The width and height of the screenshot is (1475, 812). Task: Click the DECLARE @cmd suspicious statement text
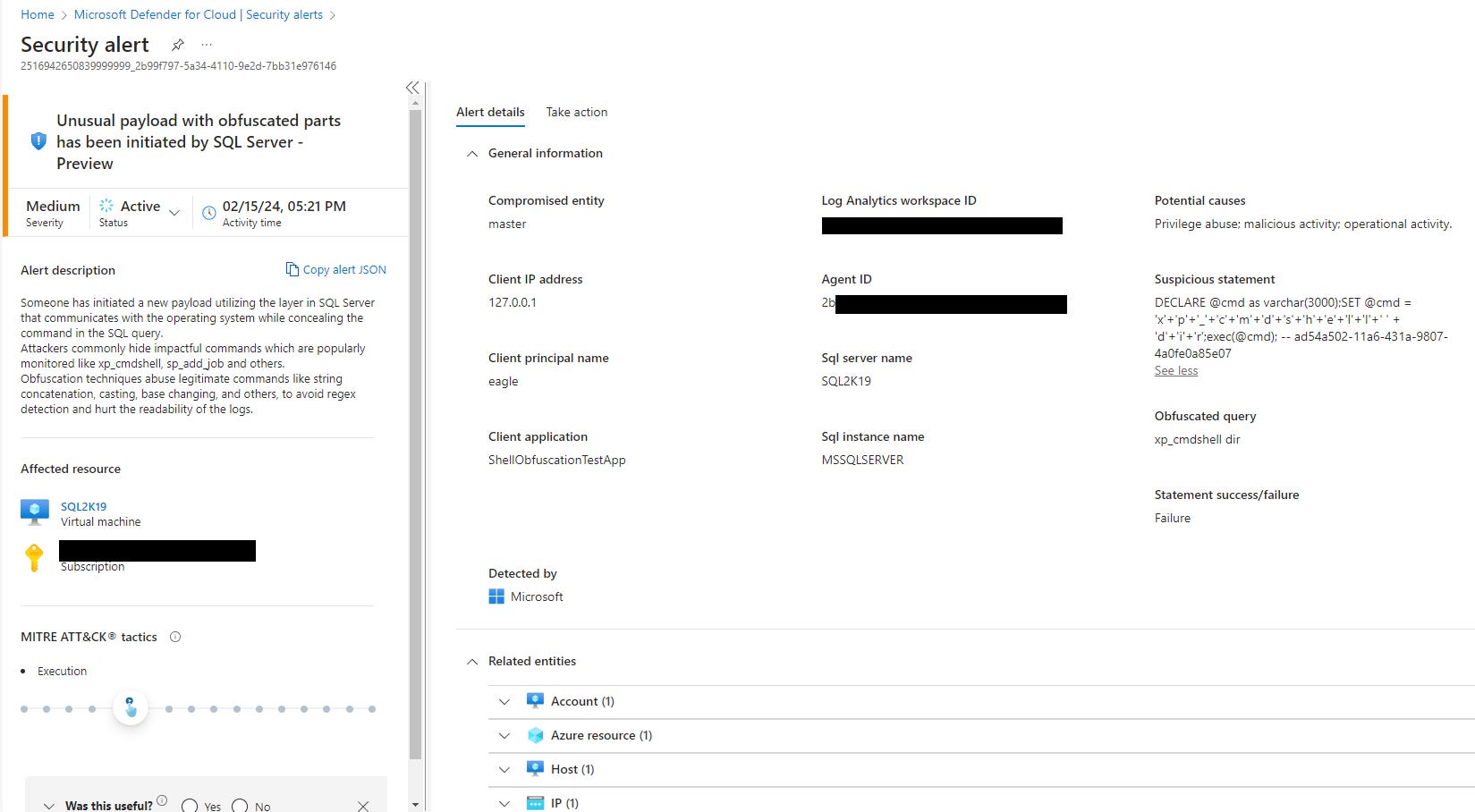click(1301, 328)
